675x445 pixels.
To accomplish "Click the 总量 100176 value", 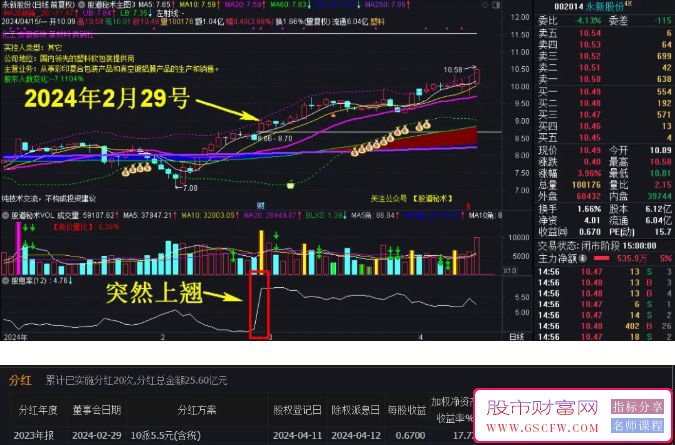I will (586, 185).
